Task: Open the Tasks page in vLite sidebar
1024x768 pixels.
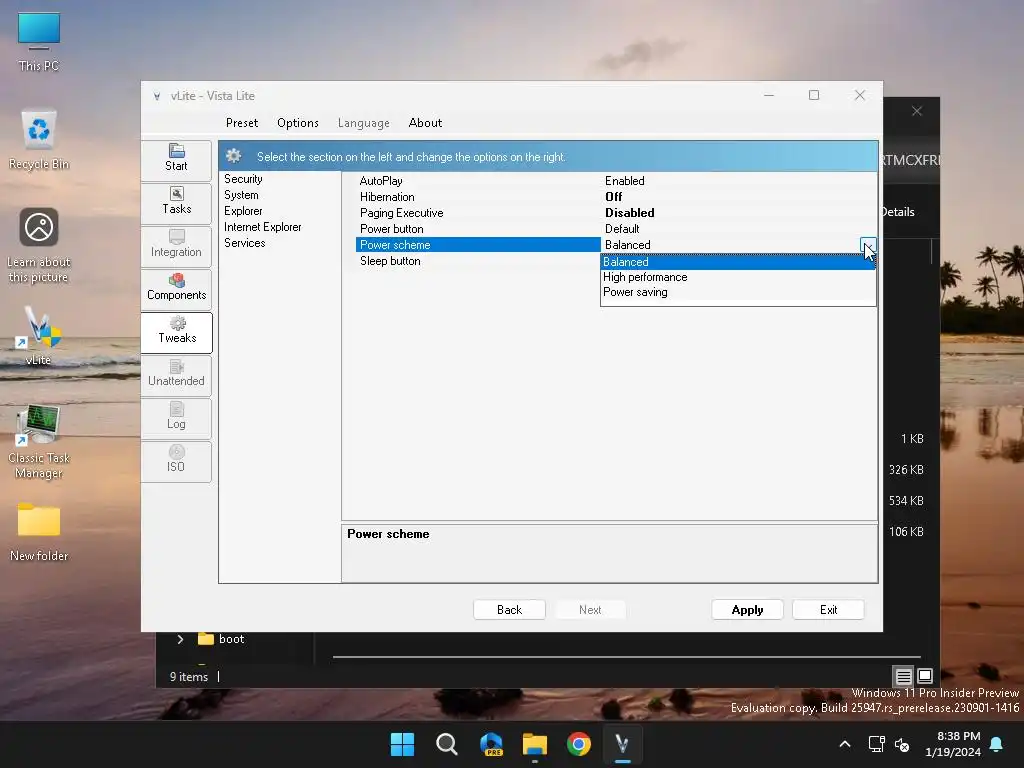Action: click(x=176, y=202)
